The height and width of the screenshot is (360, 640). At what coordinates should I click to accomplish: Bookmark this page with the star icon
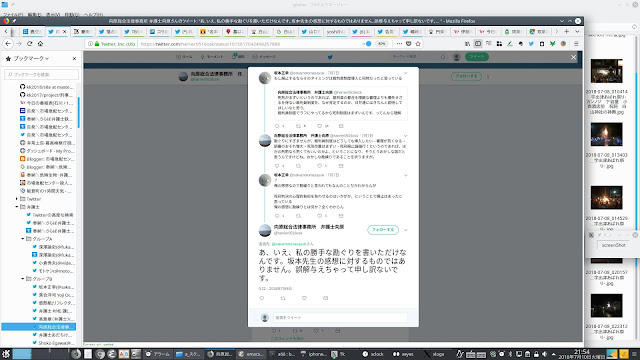[418, 44]
